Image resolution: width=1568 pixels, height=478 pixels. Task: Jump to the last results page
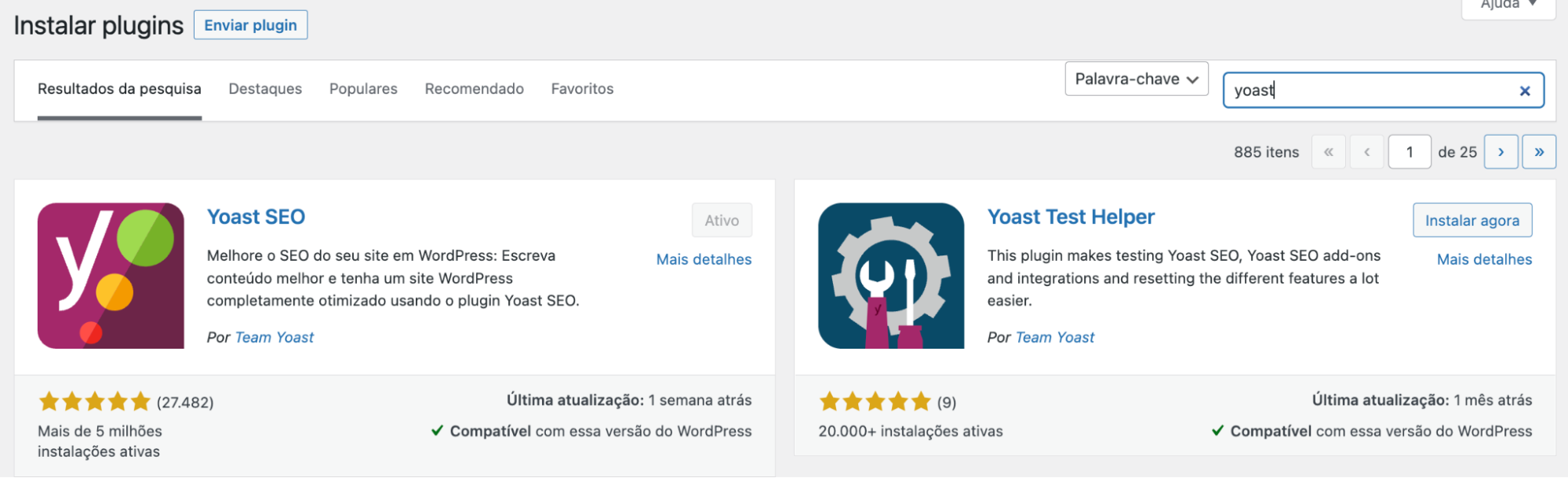pyautogui.click(x=1539, y=152)
